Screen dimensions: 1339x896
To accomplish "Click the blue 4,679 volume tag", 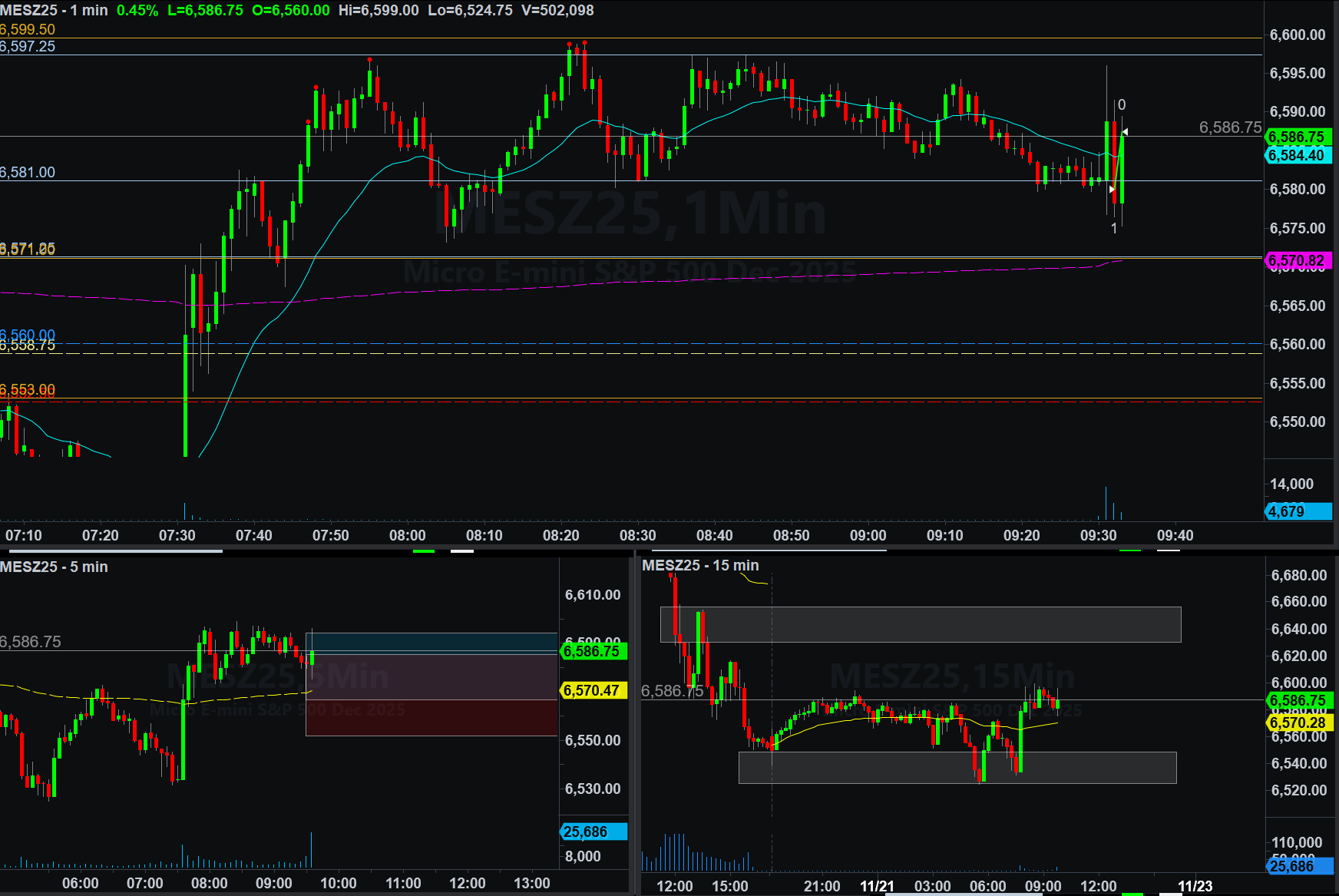I will [1297, 511].
